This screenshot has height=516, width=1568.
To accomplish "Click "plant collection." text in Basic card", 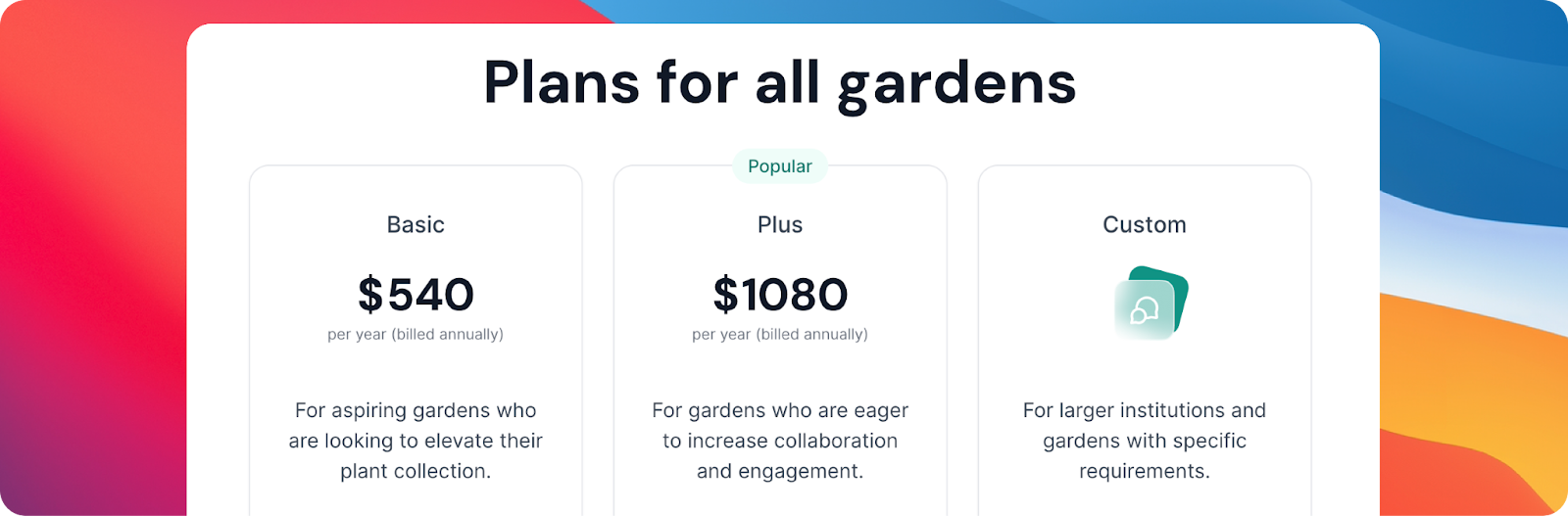I will (416, 471).
